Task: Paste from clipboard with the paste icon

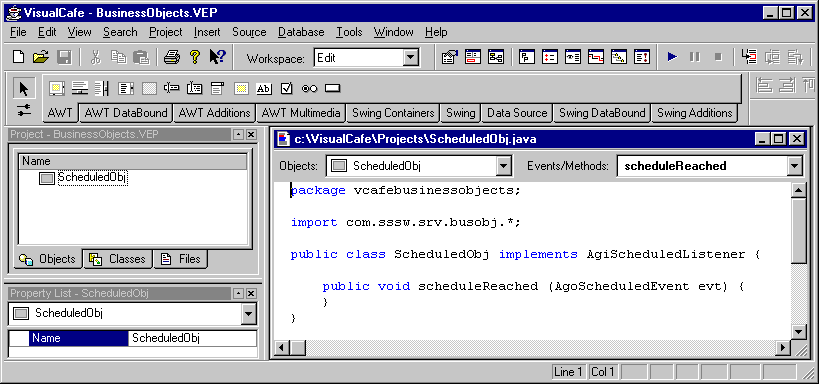Action: (x=141, y=57)
